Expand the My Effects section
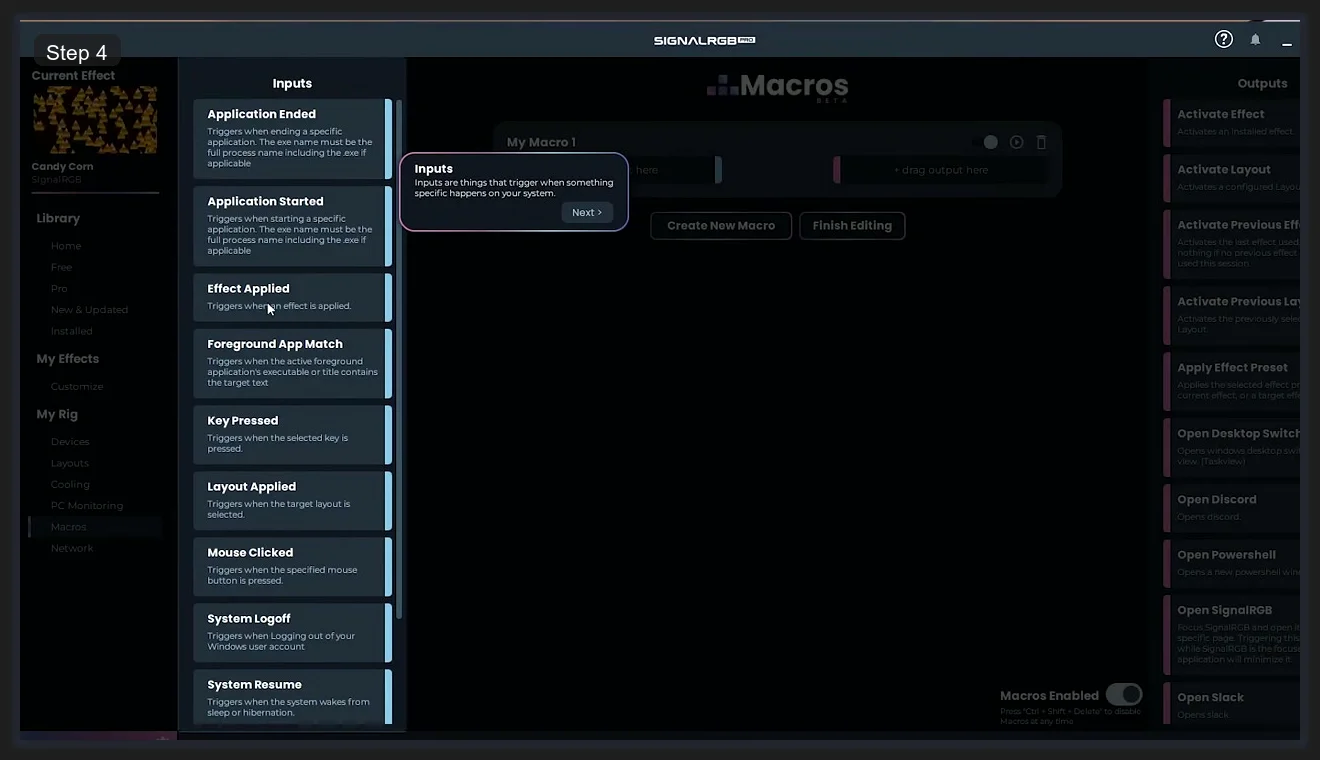 click(x=67, y=358)
